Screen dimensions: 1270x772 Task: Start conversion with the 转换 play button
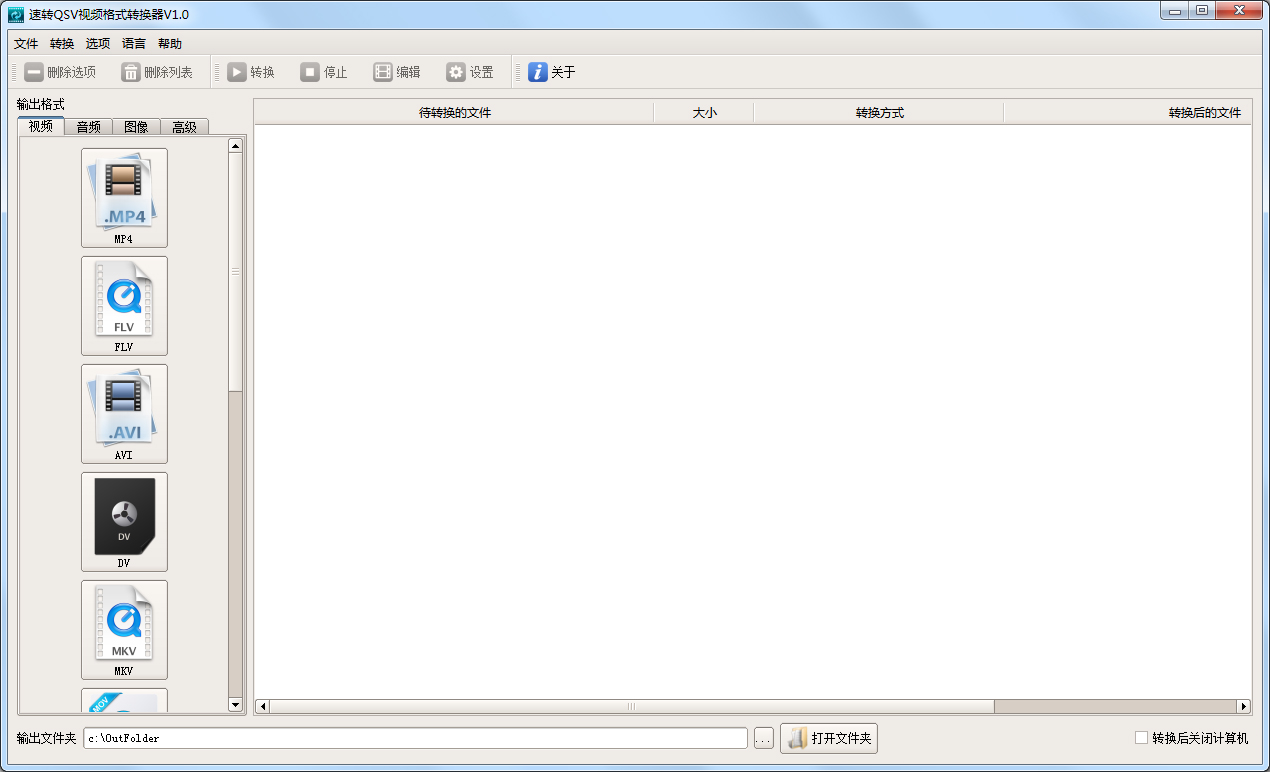(251, 72)
